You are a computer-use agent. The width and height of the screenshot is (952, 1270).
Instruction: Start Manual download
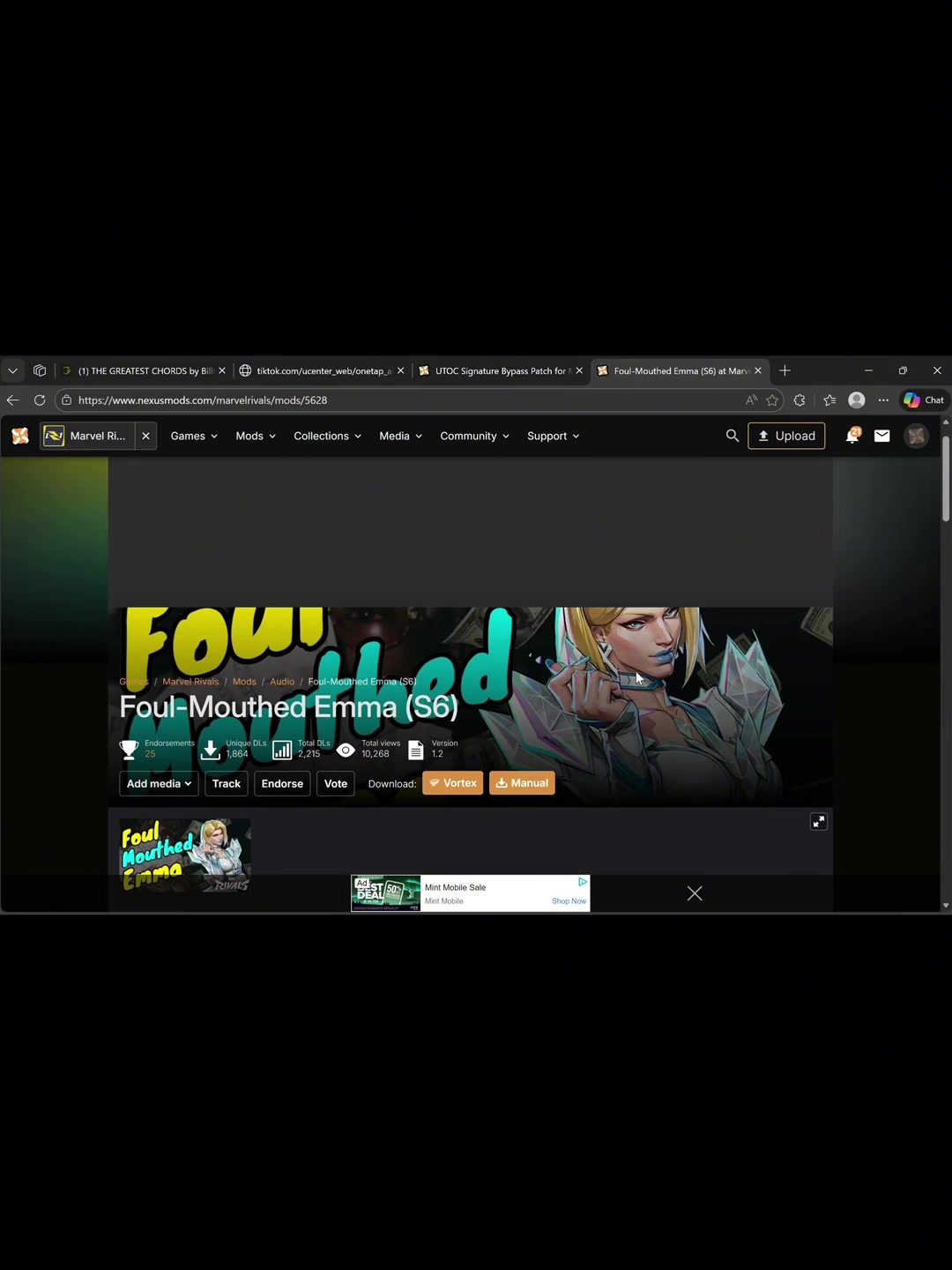(522, 783)
